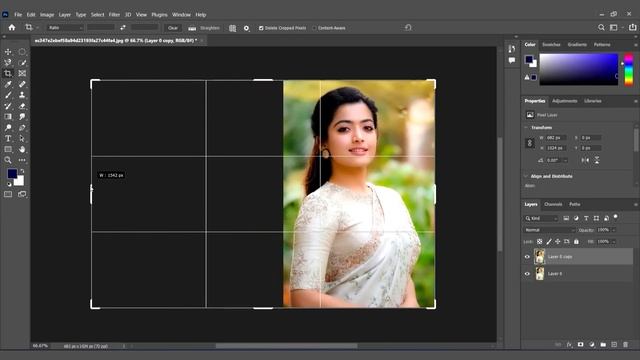Open crop overlay grid options
The image size is (640, 360).
pyautogui.click(x=232, y=28)
